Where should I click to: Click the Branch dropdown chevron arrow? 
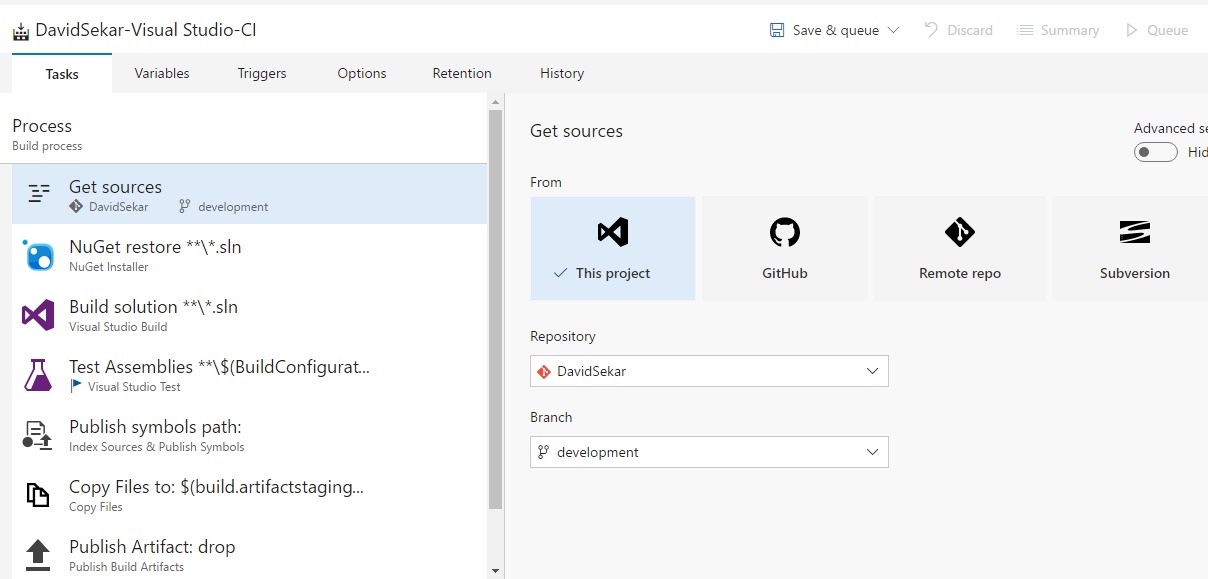coord(873,452)
